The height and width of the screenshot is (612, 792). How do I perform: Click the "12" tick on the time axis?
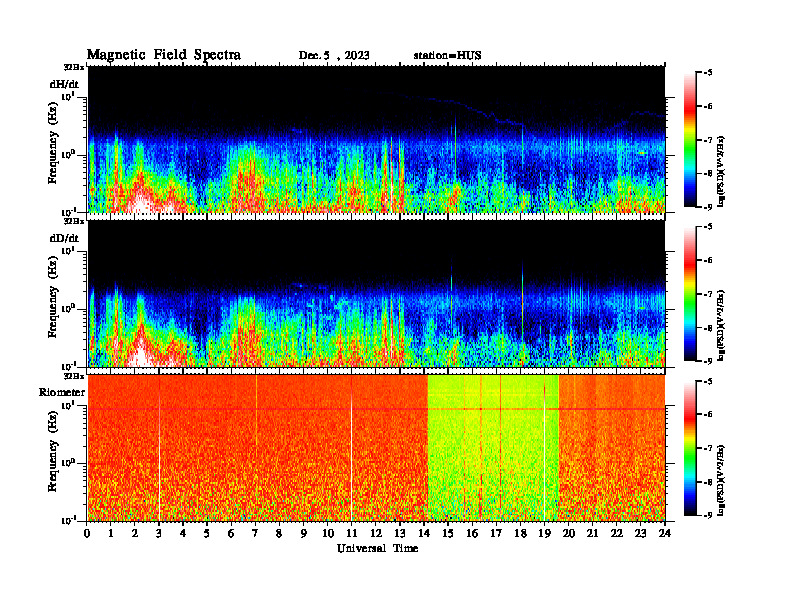pyautogui.click(x=376, y=533)
